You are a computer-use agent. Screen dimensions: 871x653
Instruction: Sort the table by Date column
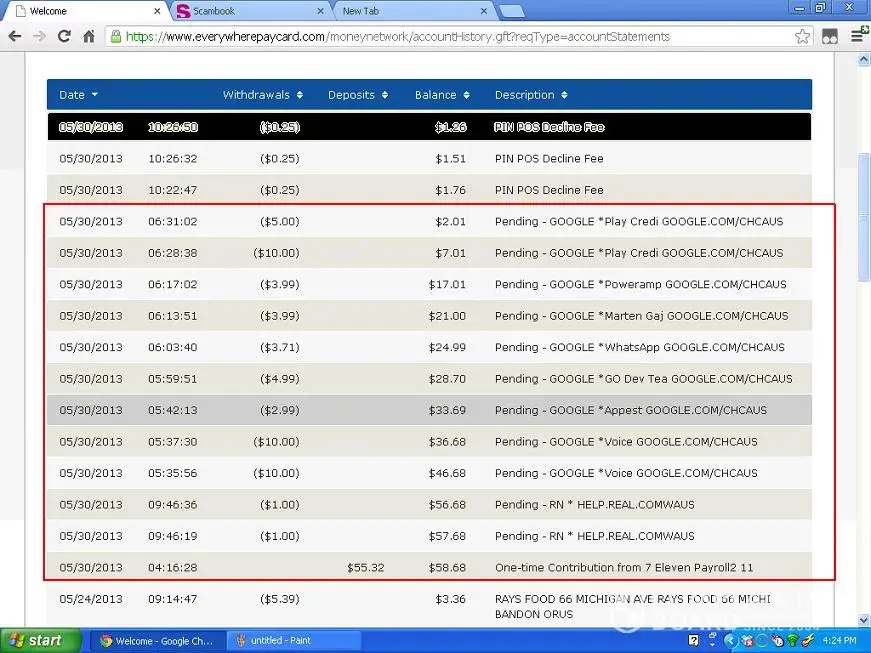point(78,95)
